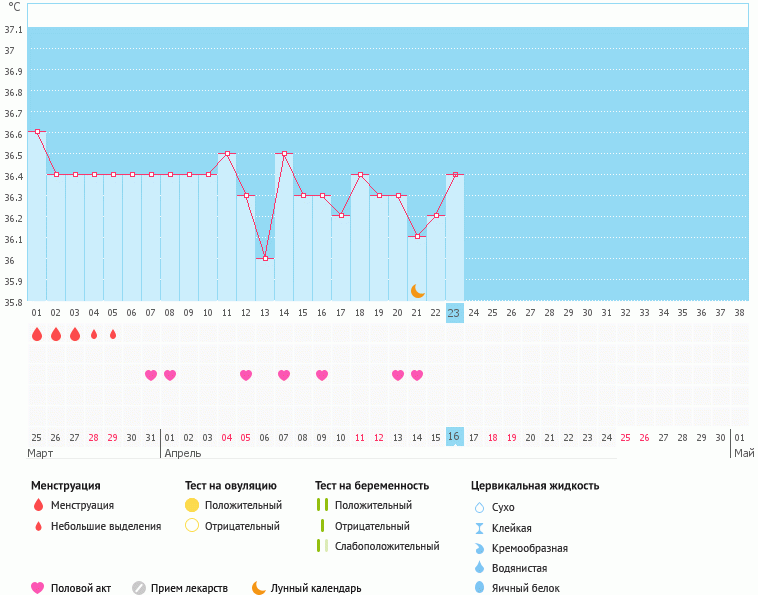758x595 pixels.
Task: Click the red date 25 before April 26
Action: pyautogui.click(x=626, y=437)
